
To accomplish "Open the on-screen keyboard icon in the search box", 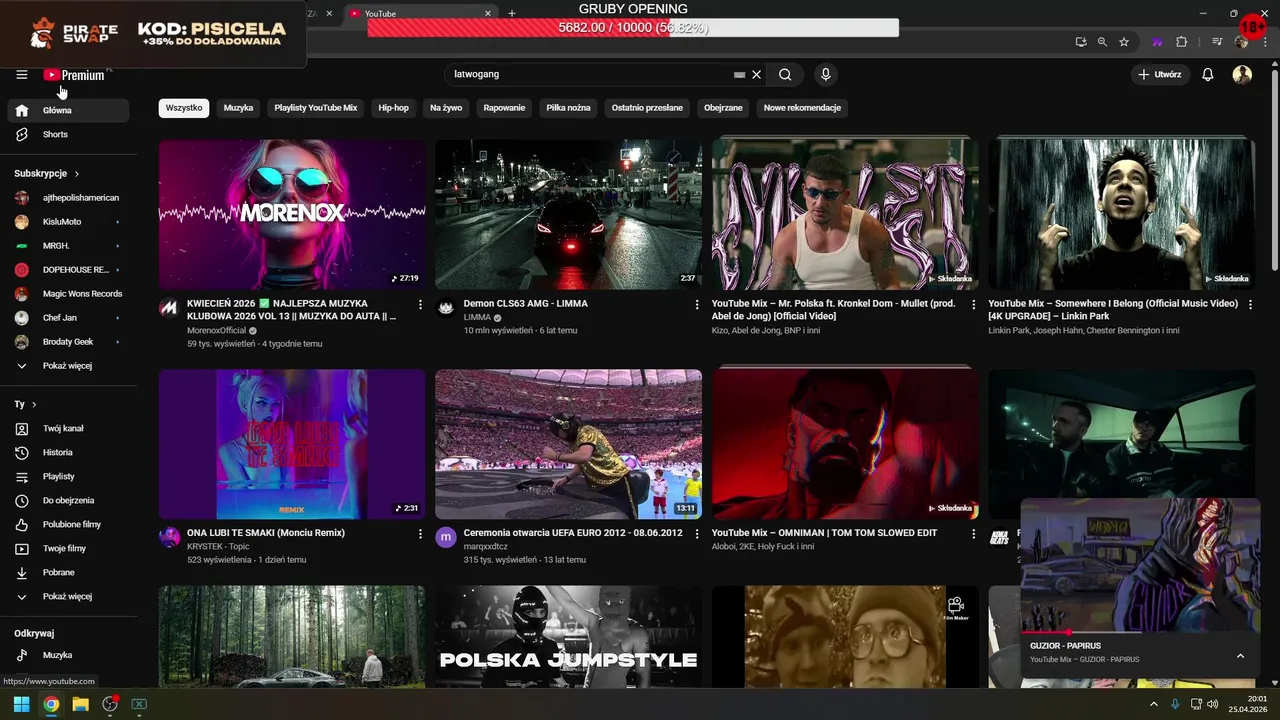I will 739,74.
